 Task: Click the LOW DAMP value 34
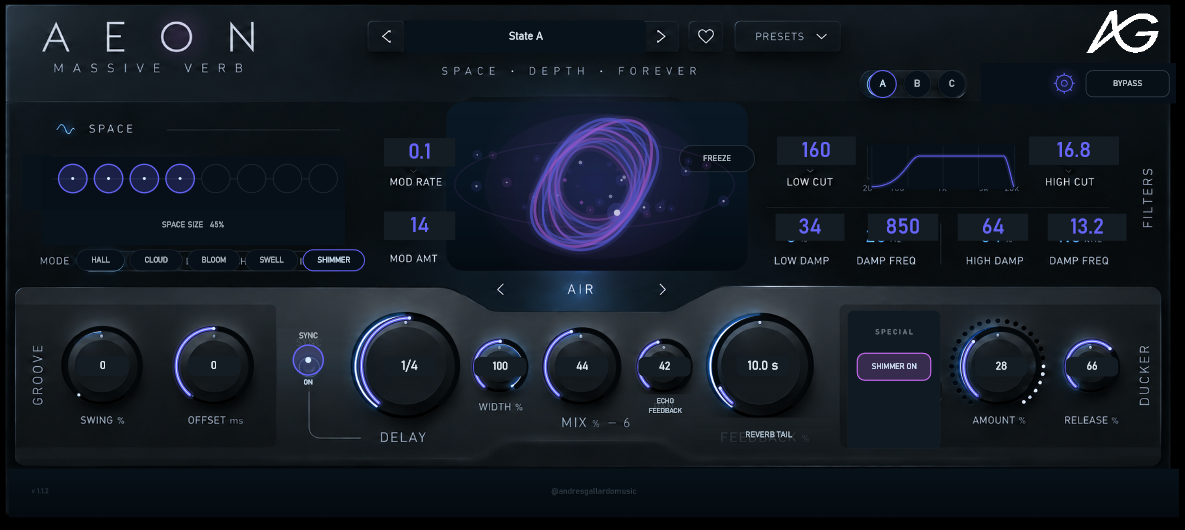tap(809, 227)
